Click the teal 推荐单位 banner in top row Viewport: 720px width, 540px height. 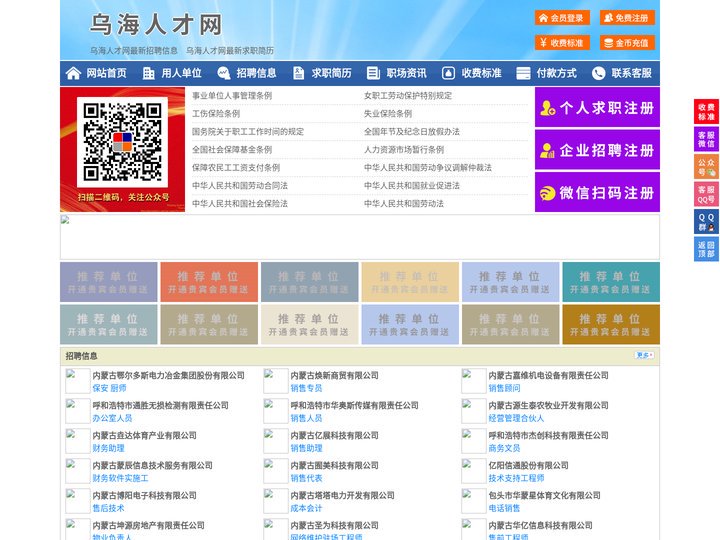tap(611, 282)
